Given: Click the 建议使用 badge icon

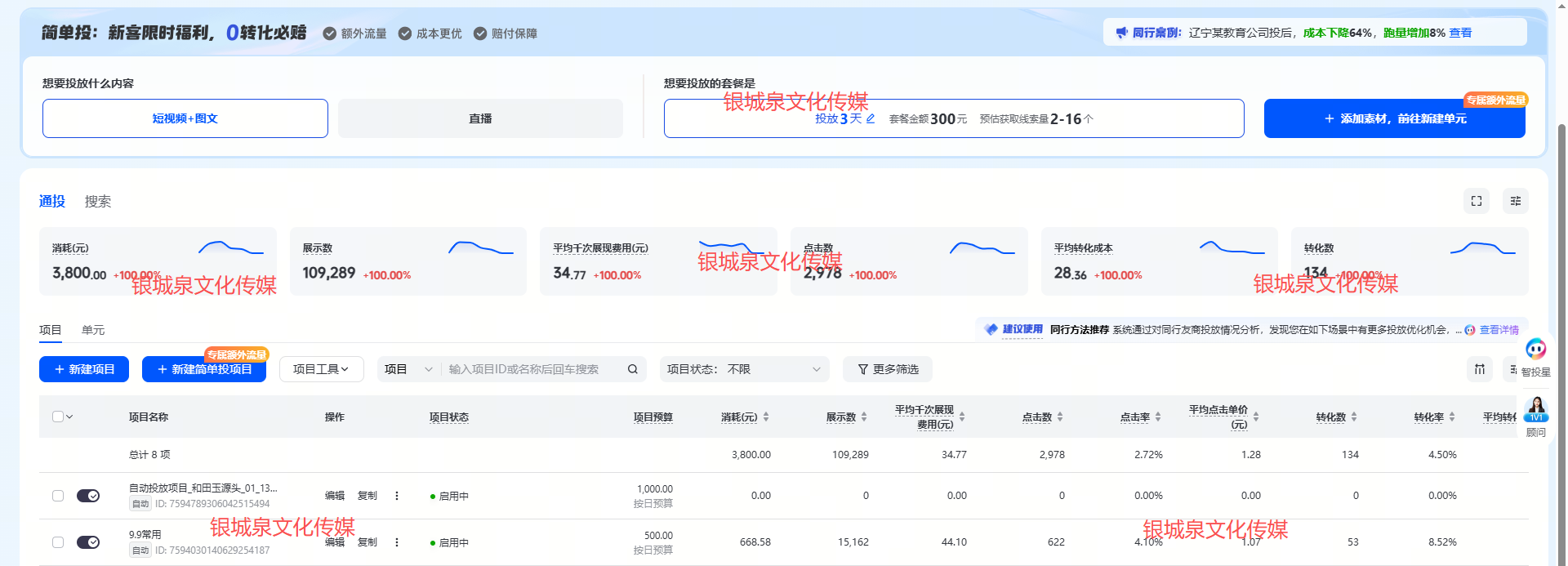Looking at the screenshot, I should (x=991, y=329).
